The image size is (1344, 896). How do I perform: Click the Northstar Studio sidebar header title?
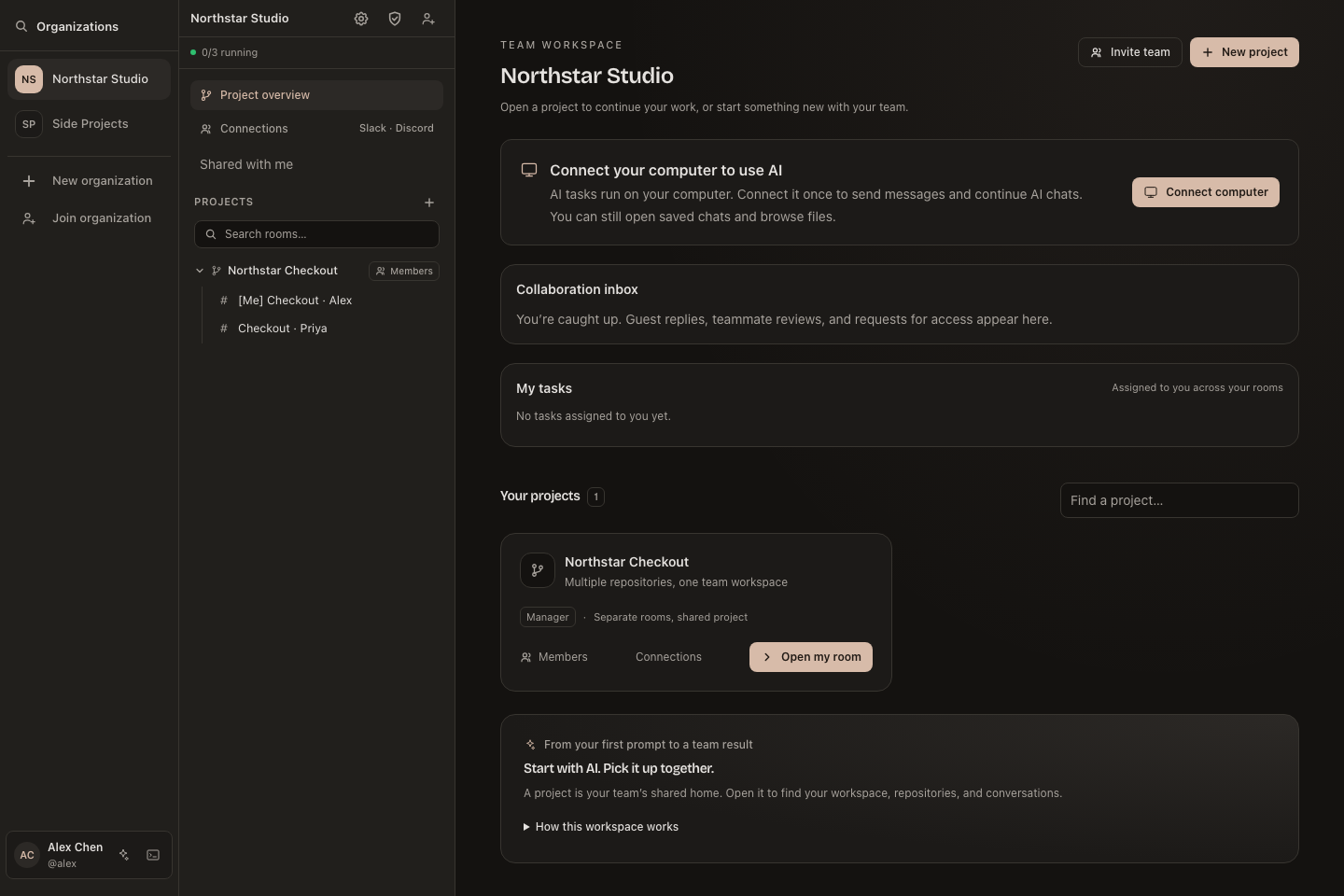(x=240, y=18)
